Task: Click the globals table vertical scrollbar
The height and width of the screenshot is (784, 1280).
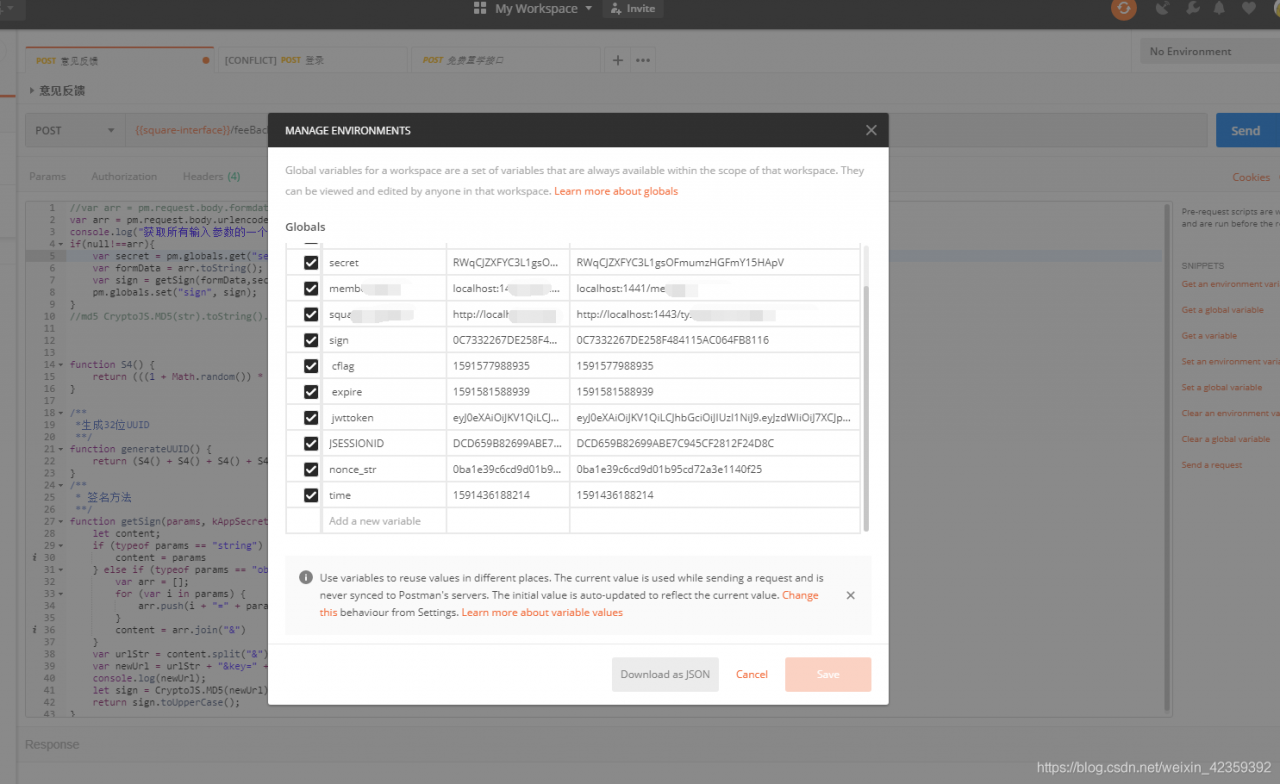Action: (x=866, y=408)
